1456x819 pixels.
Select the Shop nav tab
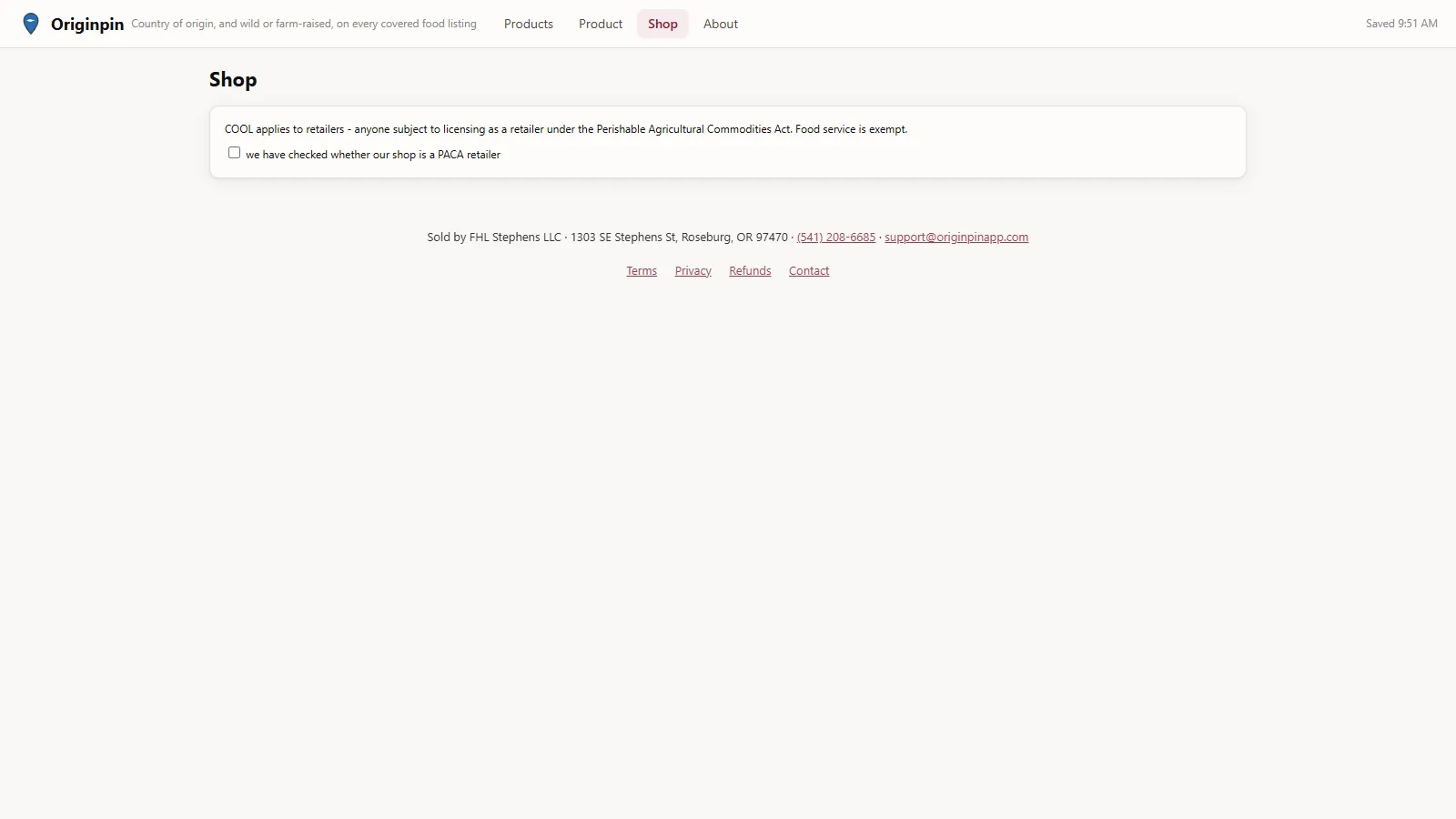pos(662,24)
